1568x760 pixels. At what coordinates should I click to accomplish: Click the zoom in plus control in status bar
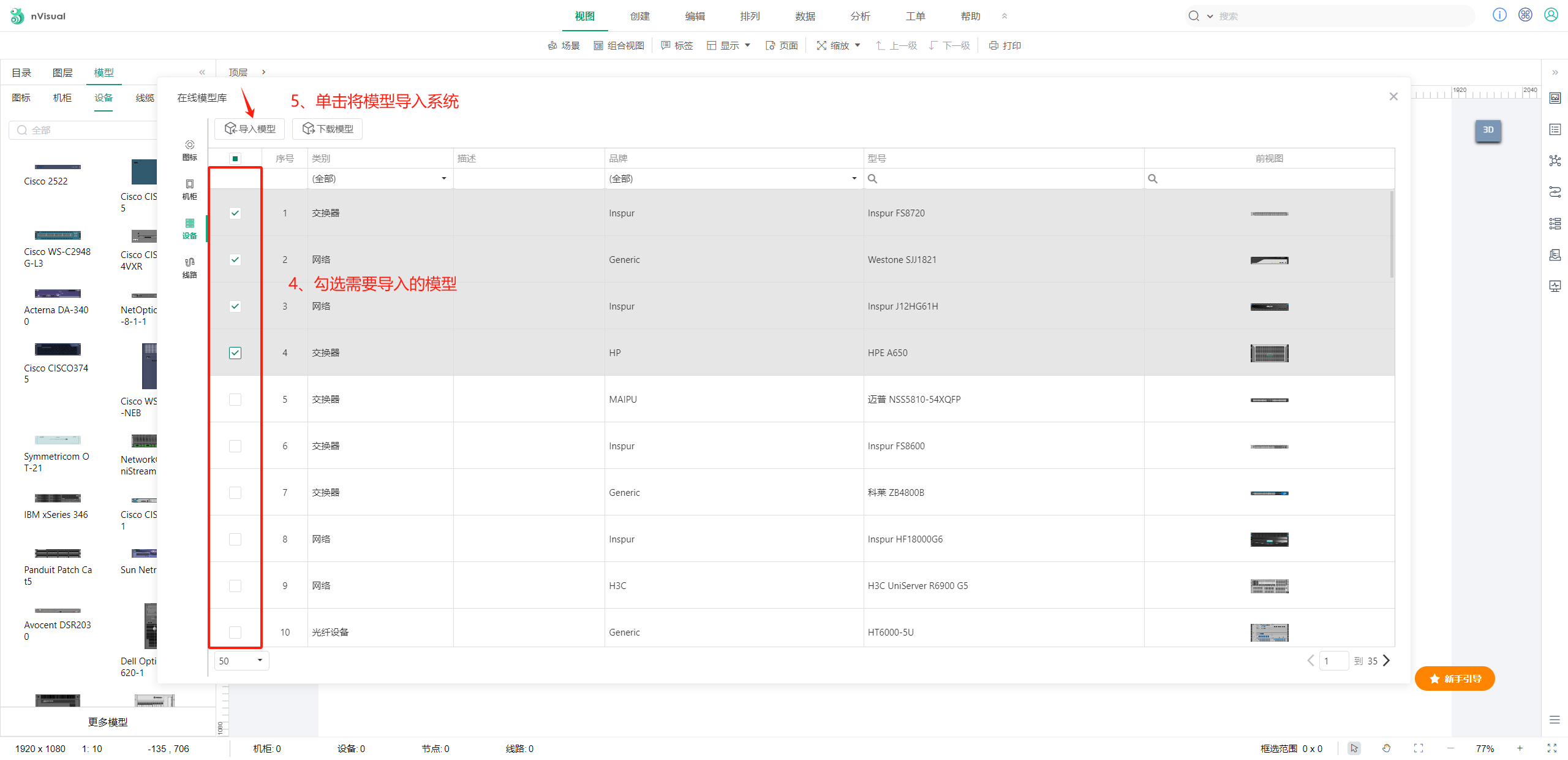click(x=1520, y=748)
